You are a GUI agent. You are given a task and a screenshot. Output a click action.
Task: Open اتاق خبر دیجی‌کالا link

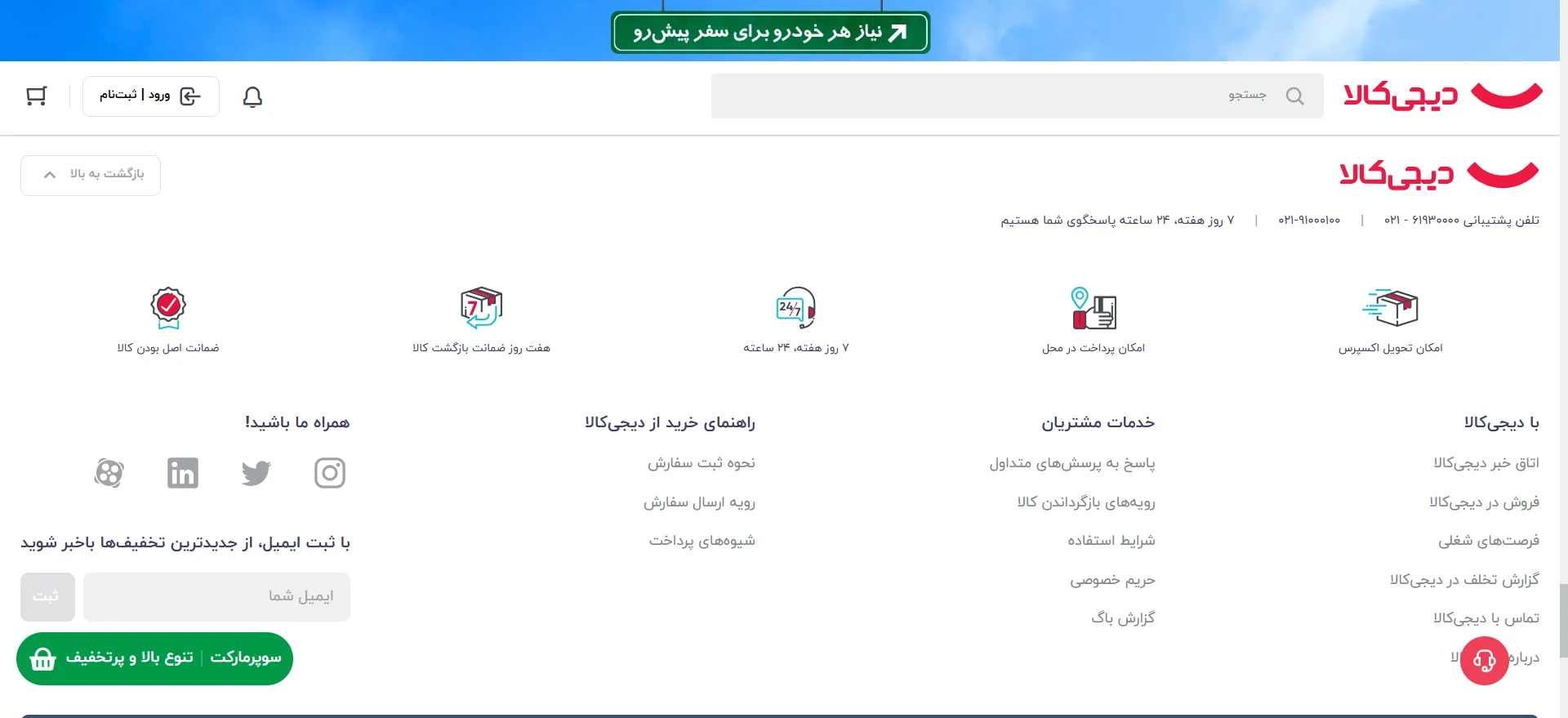(1486, 463)
